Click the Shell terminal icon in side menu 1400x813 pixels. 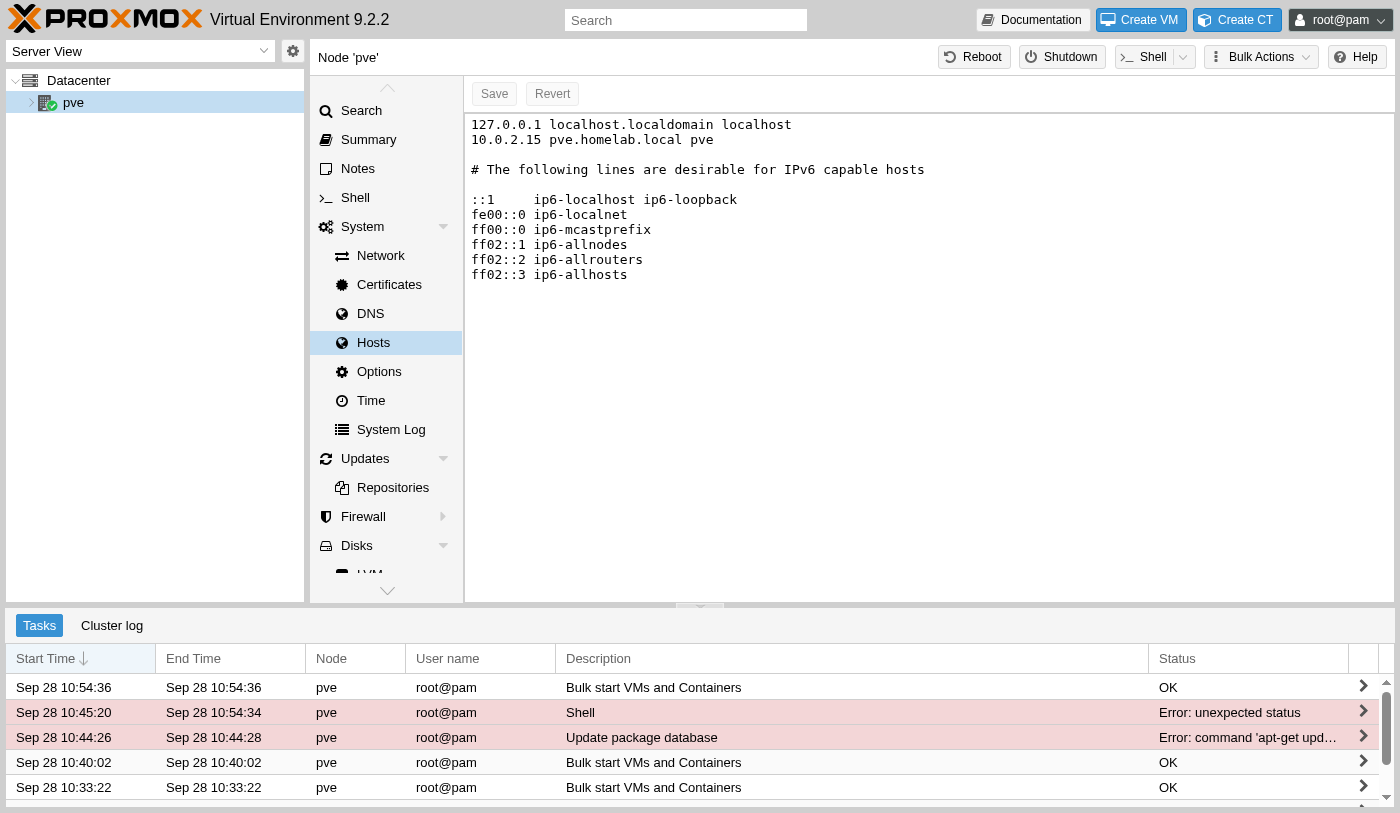326,198
